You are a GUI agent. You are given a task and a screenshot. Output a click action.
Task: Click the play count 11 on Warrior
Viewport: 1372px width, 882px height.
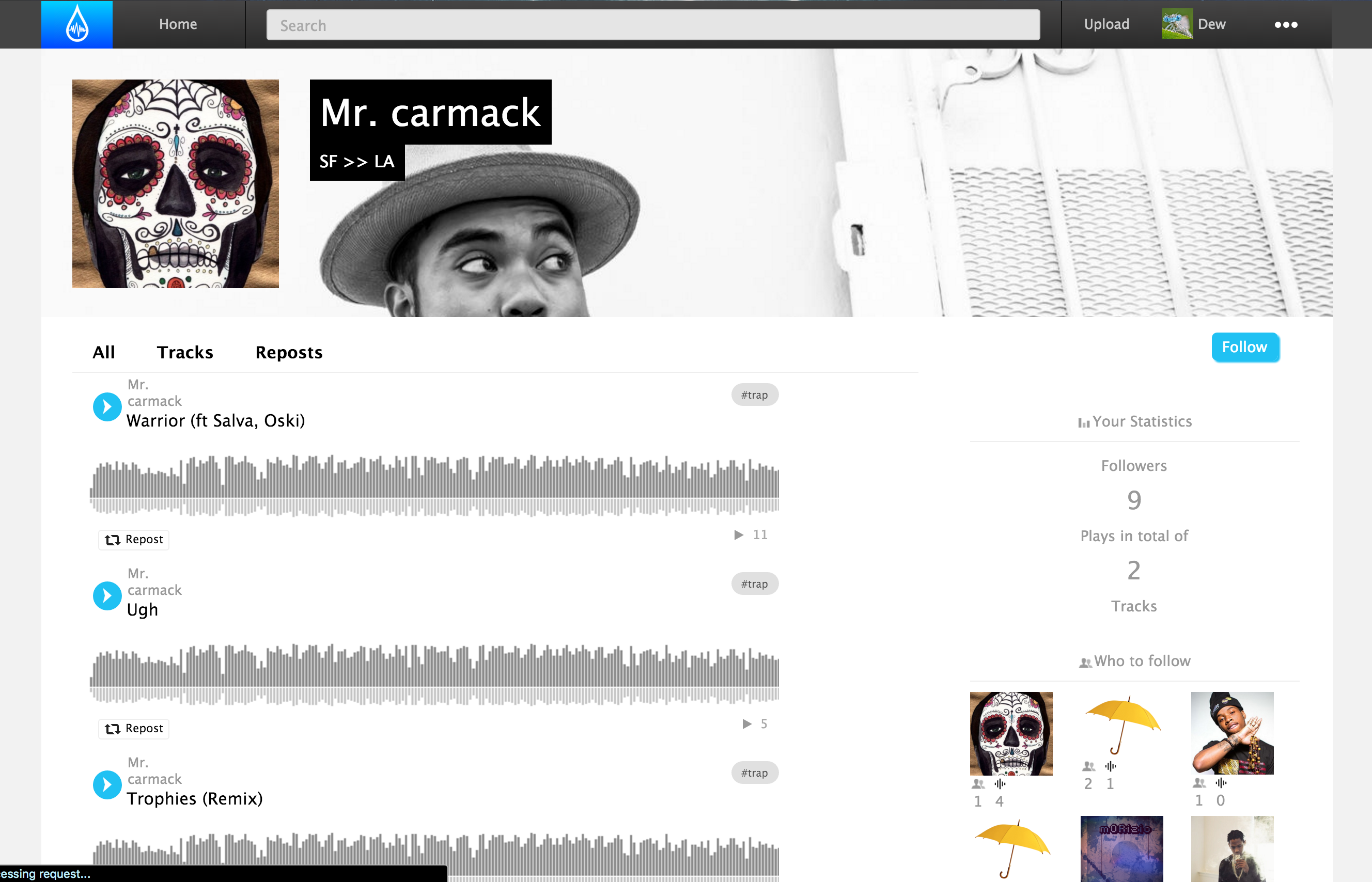point(760,535)
